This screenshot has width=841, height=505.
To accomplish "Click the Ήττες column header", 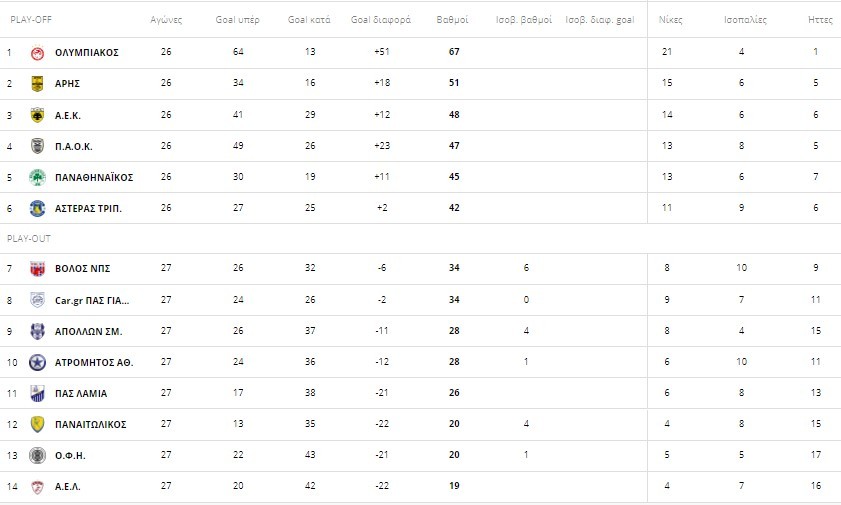I will click(x=819, y=20).
